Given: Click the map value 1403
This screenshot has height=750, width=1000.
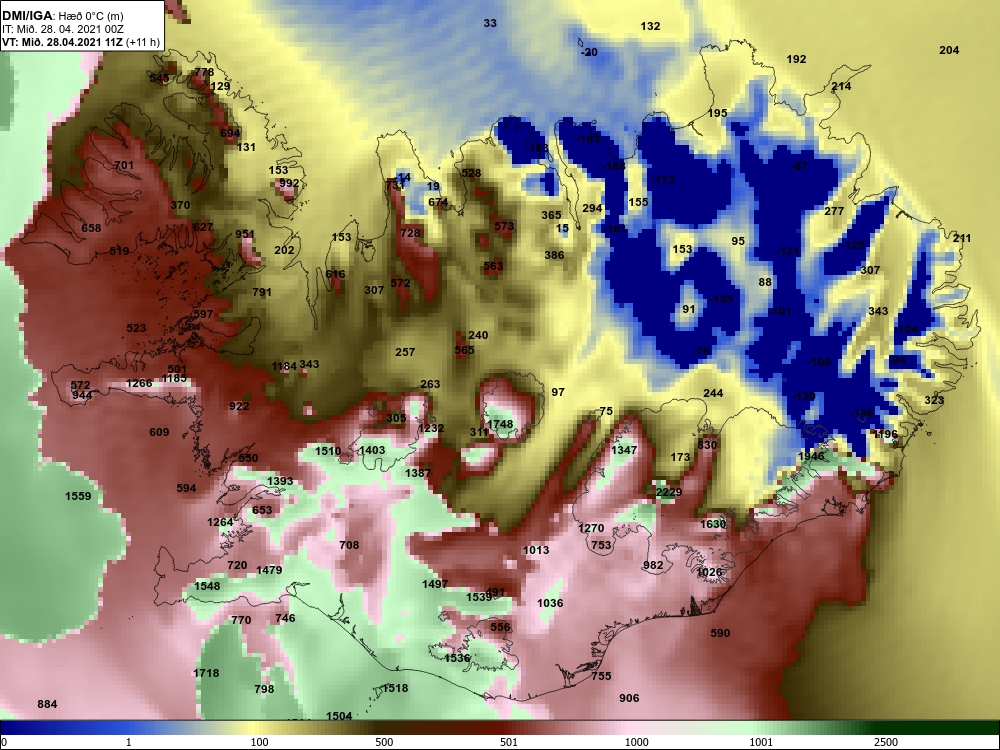Looking at the screenshot, I should pyautogui.click(x=372, y=450).
